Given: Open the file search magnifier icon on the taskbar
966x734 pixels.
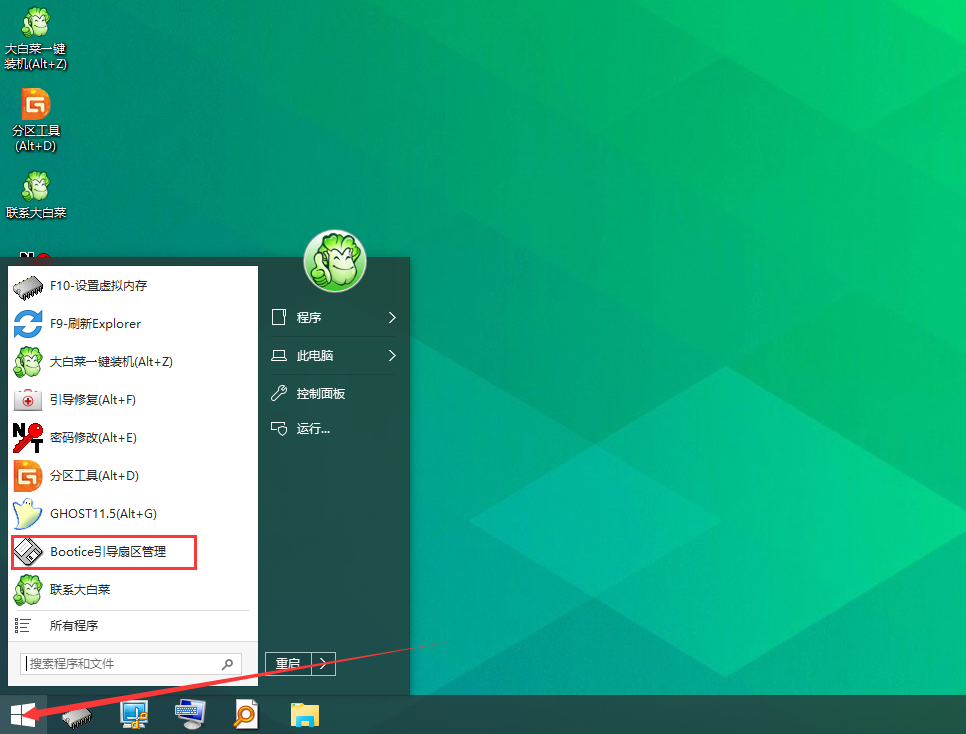Looking at the screenshot, I should coord(245,715).
